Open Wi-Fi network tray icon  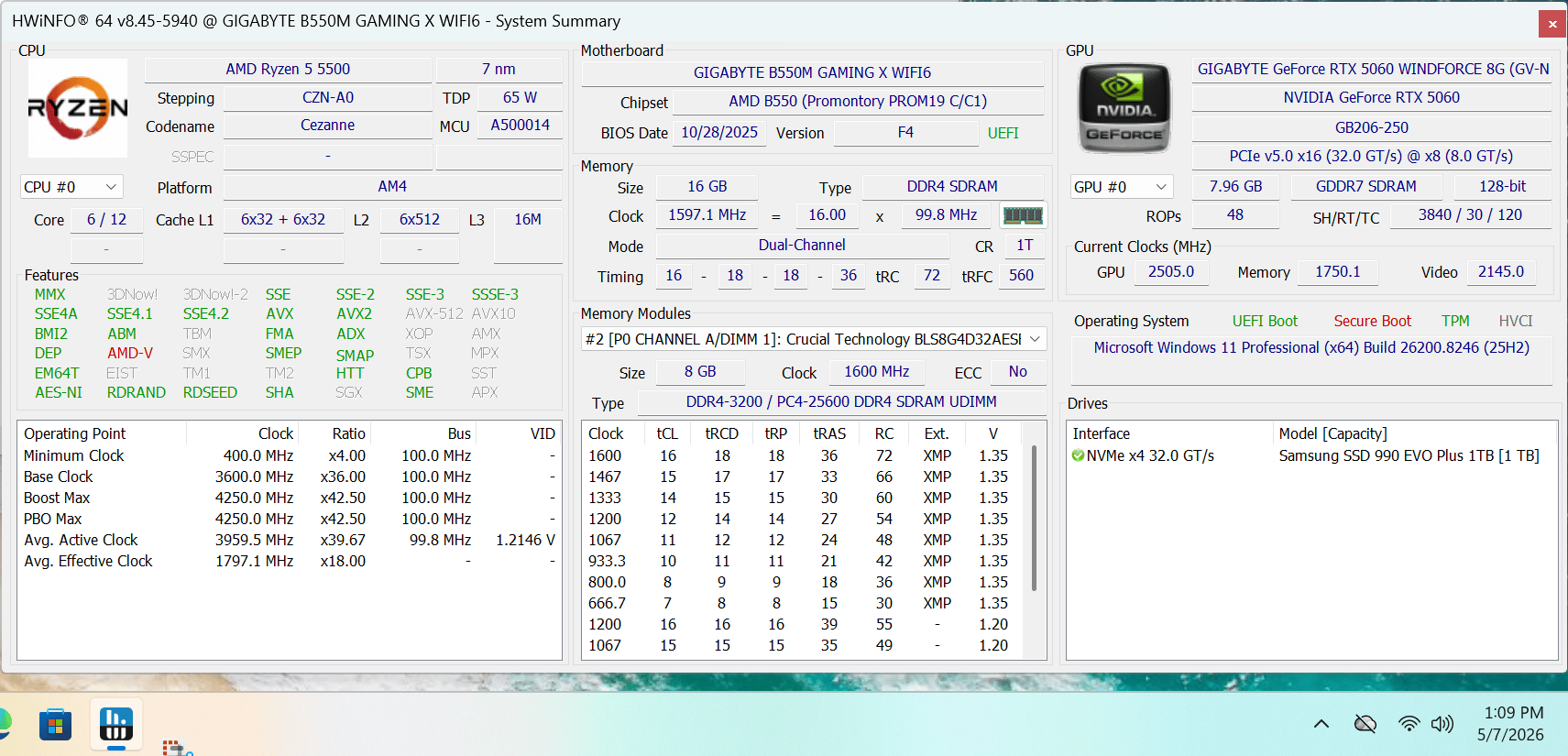[1409, 724]
